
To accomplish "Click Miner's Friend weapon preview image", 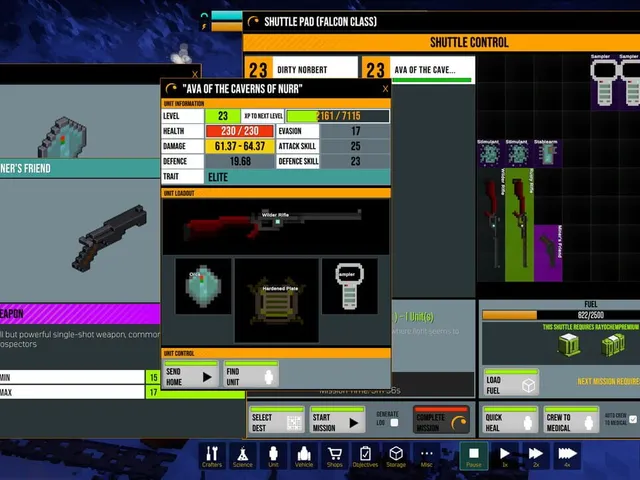I will [110, 238].
